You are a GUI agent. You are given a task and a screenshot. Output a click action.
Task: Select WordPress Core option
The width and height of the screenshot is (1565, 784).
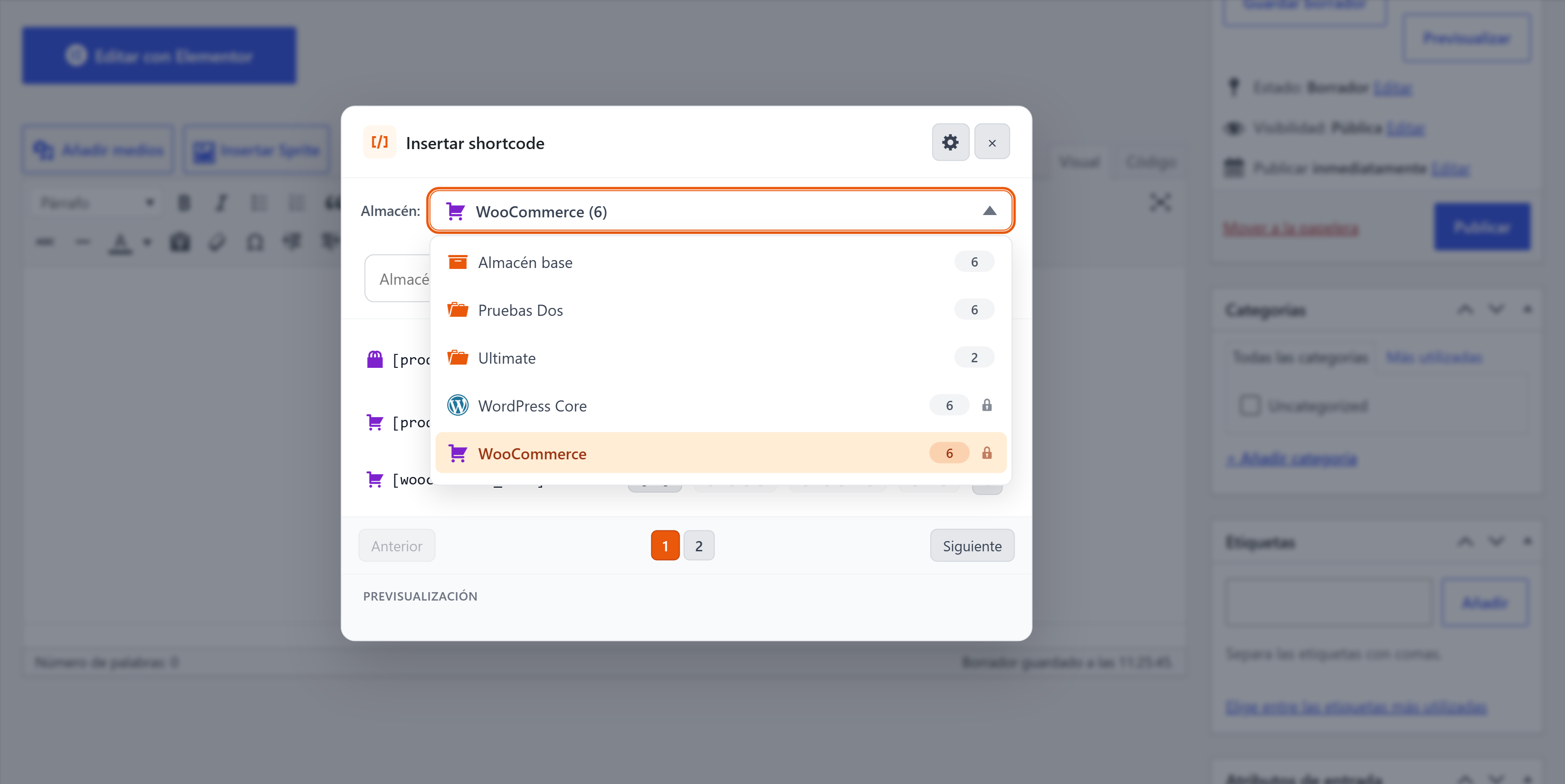pyautogui.click(x=720, y=405)
